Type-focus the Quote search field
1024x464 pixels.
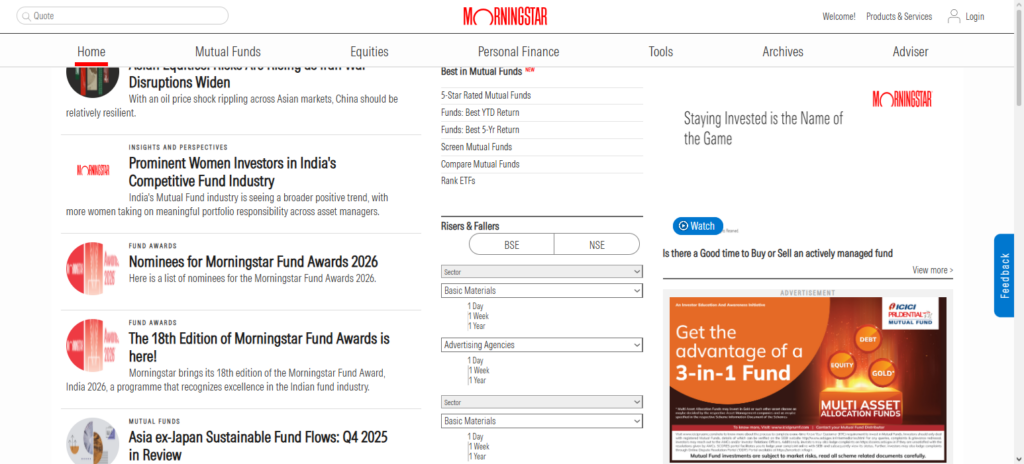click(122, 16)
